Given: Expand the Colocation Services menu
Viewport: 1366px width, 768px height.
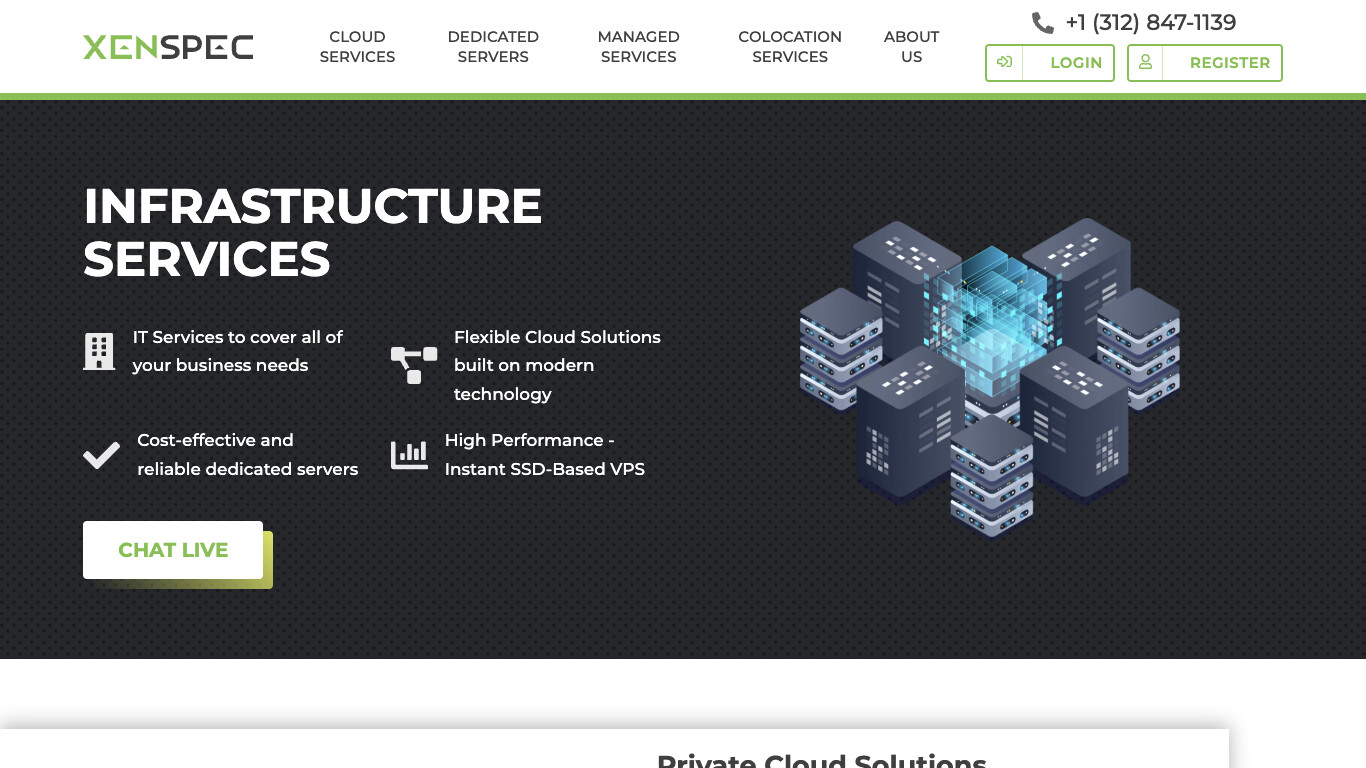Looking at the screenshot, I should 790,47.
